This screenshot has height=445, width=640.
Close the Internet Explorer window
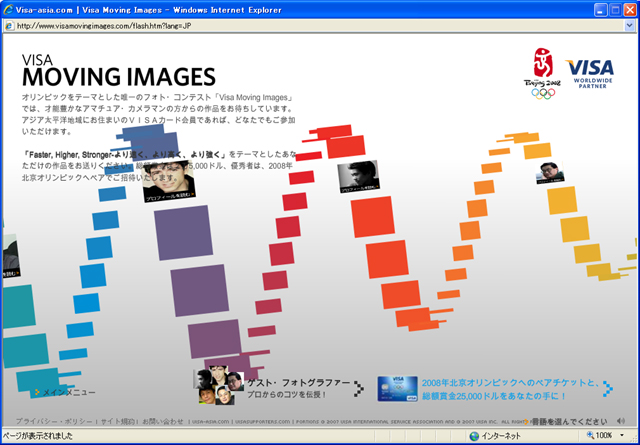pyautogui.click(x=630, y=10)
